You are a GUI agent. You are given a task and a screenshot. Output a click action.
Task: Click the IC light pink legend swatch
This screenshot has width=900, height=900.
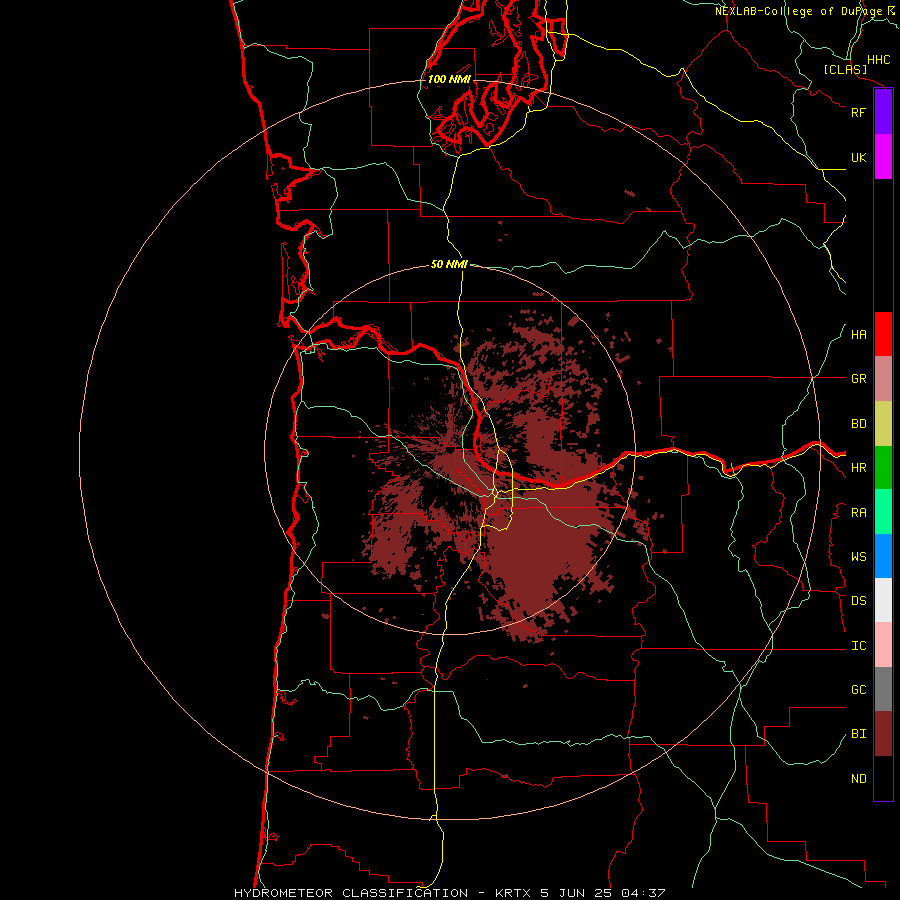[x=883, y=645]
